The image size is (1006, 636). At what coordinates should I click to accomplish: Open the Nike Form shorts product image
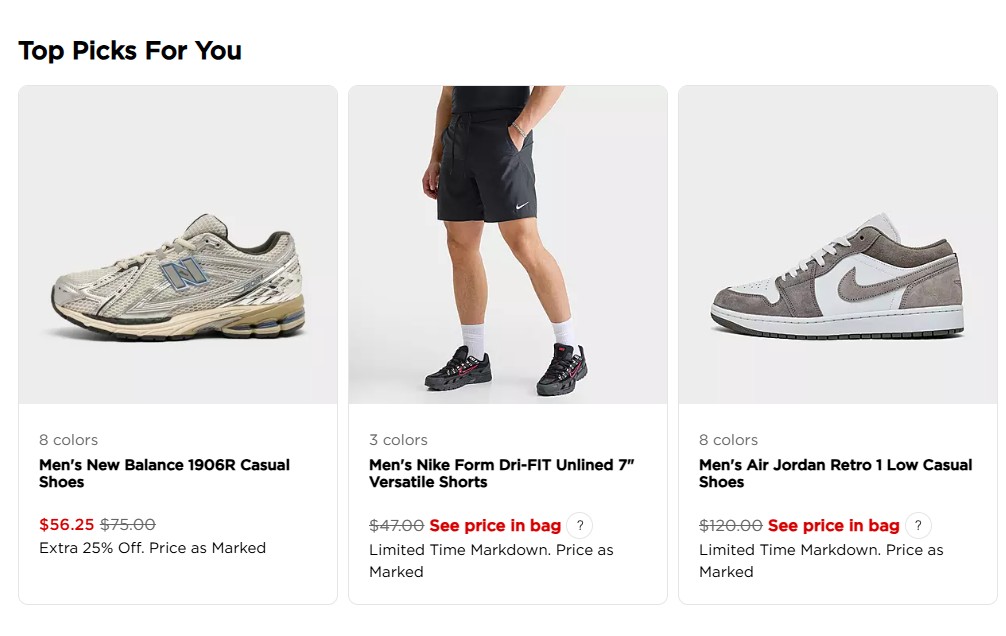(507, 245)
